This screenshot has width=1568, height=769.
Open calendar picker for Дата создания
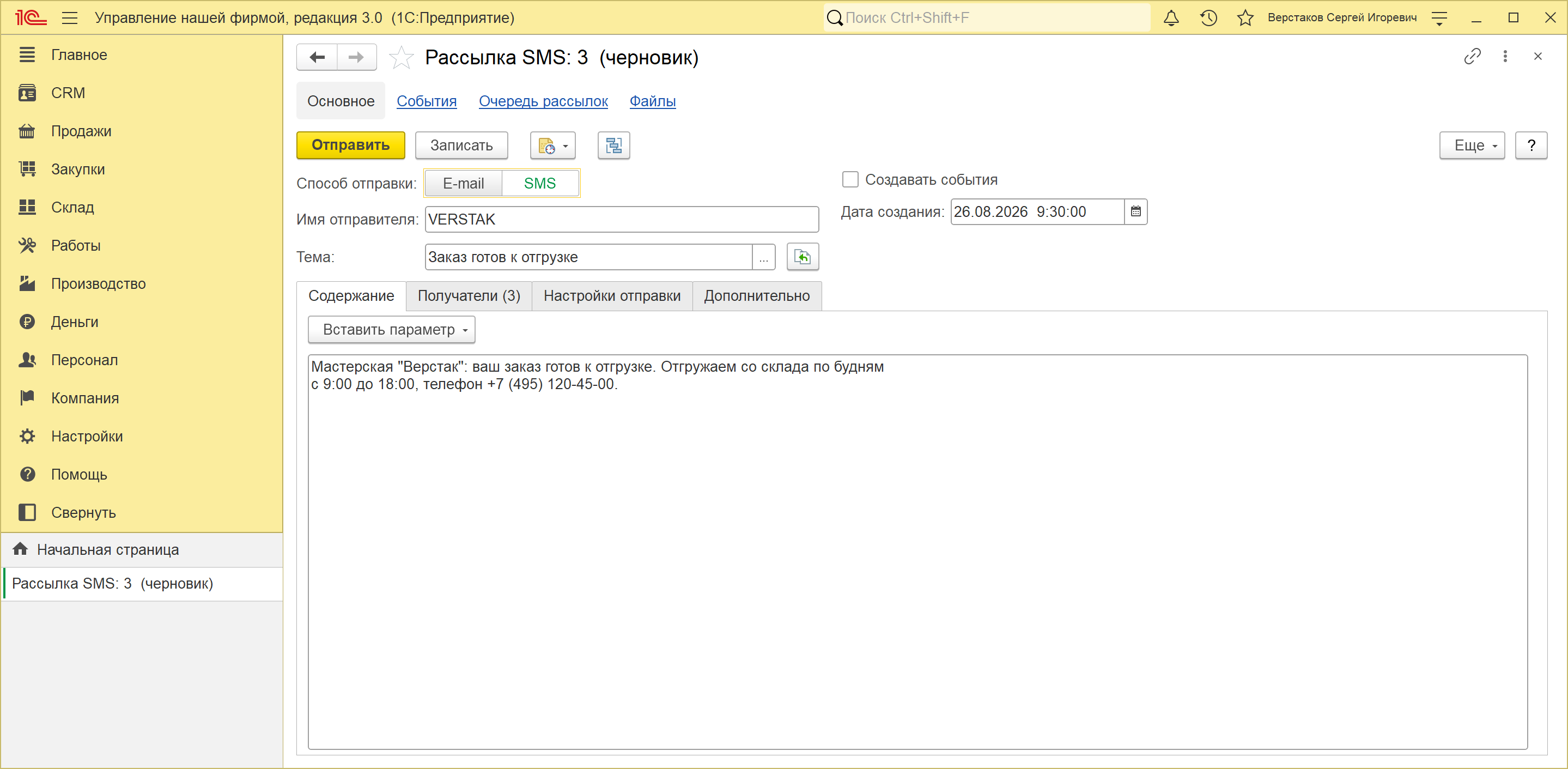point(1136,212)
